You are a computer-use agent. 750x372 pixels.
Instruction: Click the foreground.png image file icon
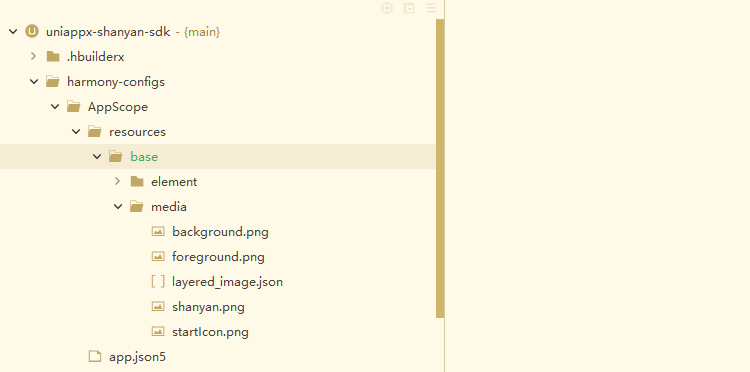tap(158, 256)
